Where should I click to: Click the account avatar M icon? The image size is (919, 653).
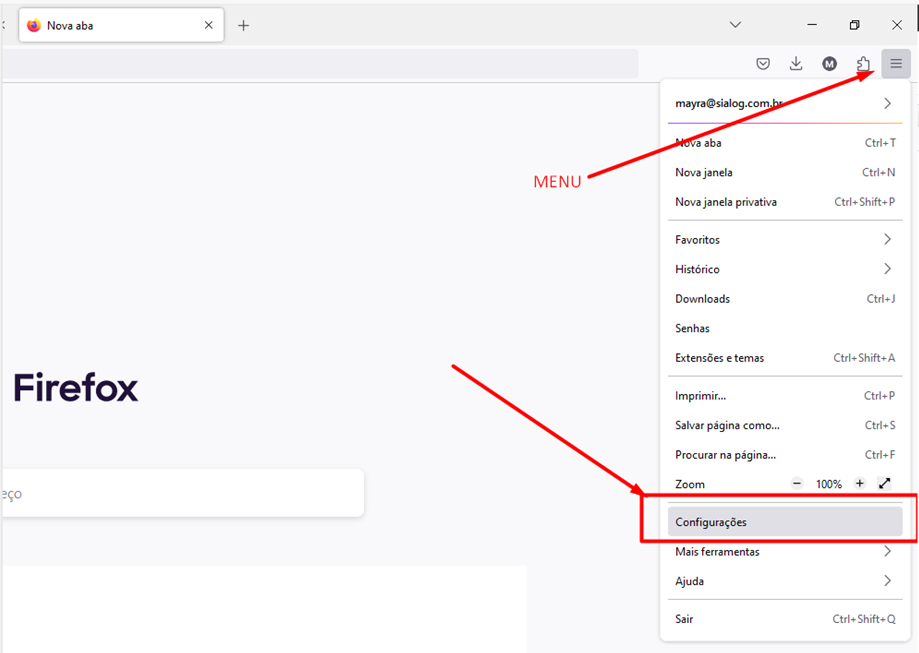[829, 64]
